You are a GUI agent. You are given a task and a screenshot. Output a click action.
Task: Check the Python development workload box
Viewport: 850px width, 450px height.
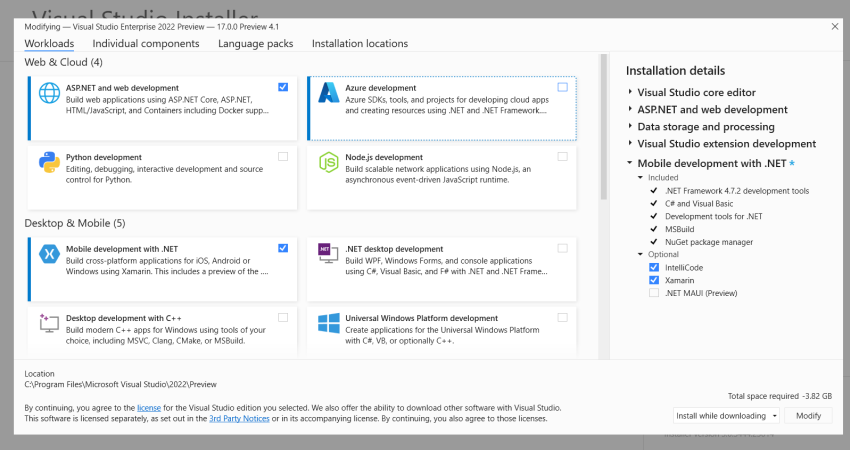[283, 156]
